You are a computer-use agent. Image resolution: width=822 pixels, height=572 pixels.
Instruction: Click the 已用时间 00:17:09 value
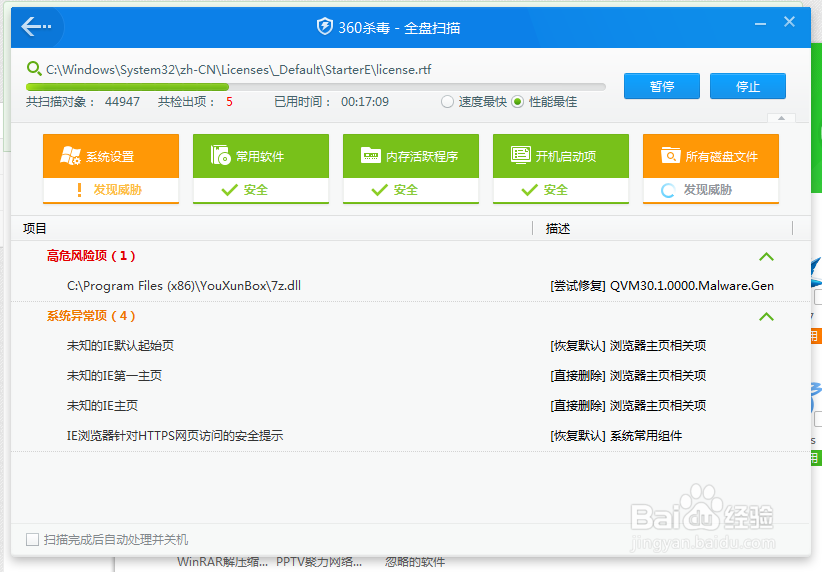point(365,102)
